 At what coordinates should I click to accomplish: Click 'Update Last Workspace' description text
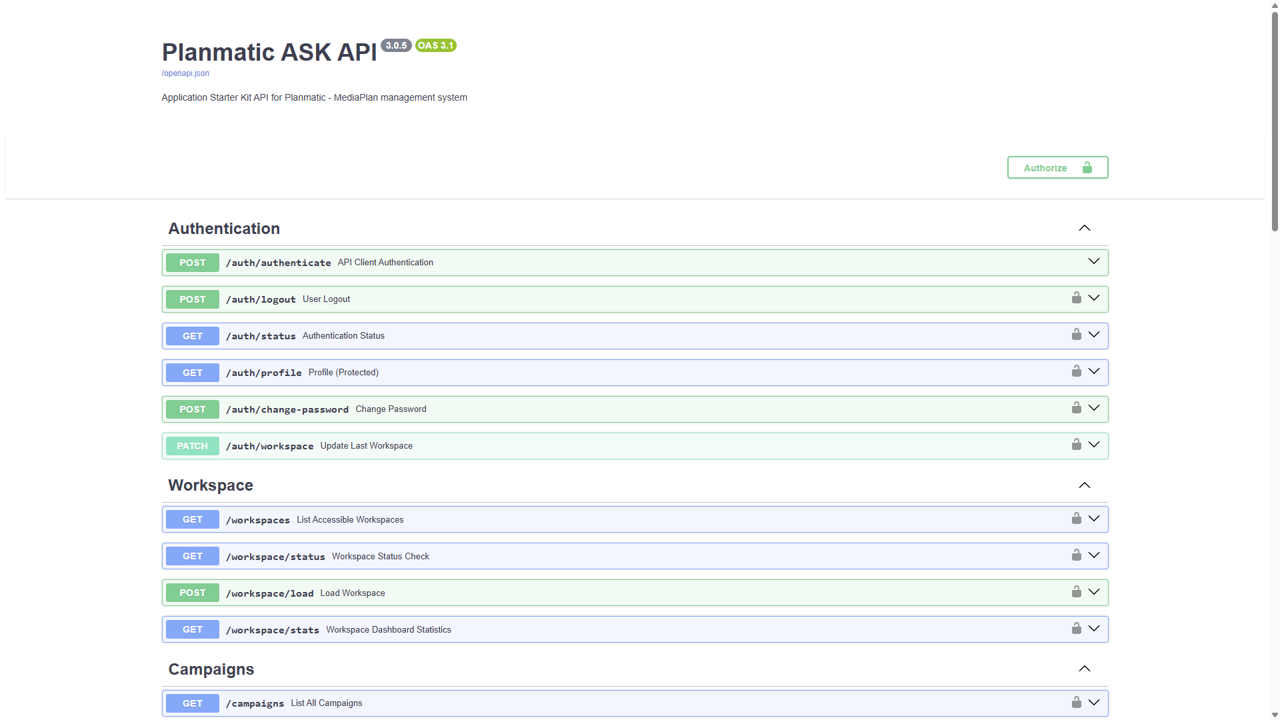coord(366,446)
